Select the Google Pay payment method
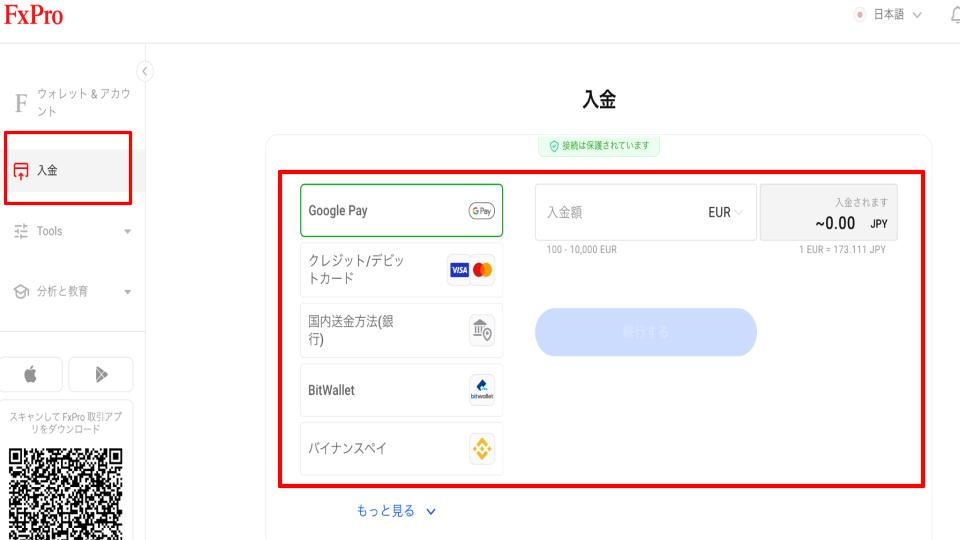960x540 pixels. tap(402, 211)
